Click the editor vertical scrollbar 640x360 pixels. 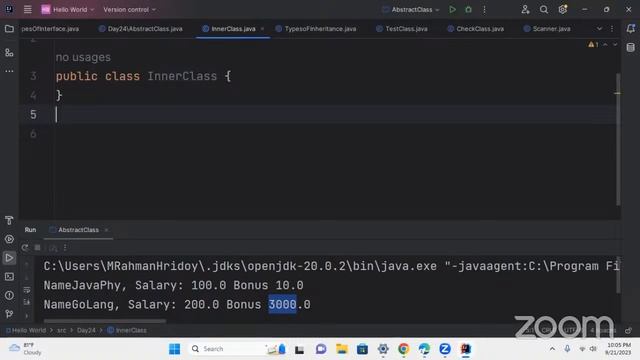click(618, 139)
